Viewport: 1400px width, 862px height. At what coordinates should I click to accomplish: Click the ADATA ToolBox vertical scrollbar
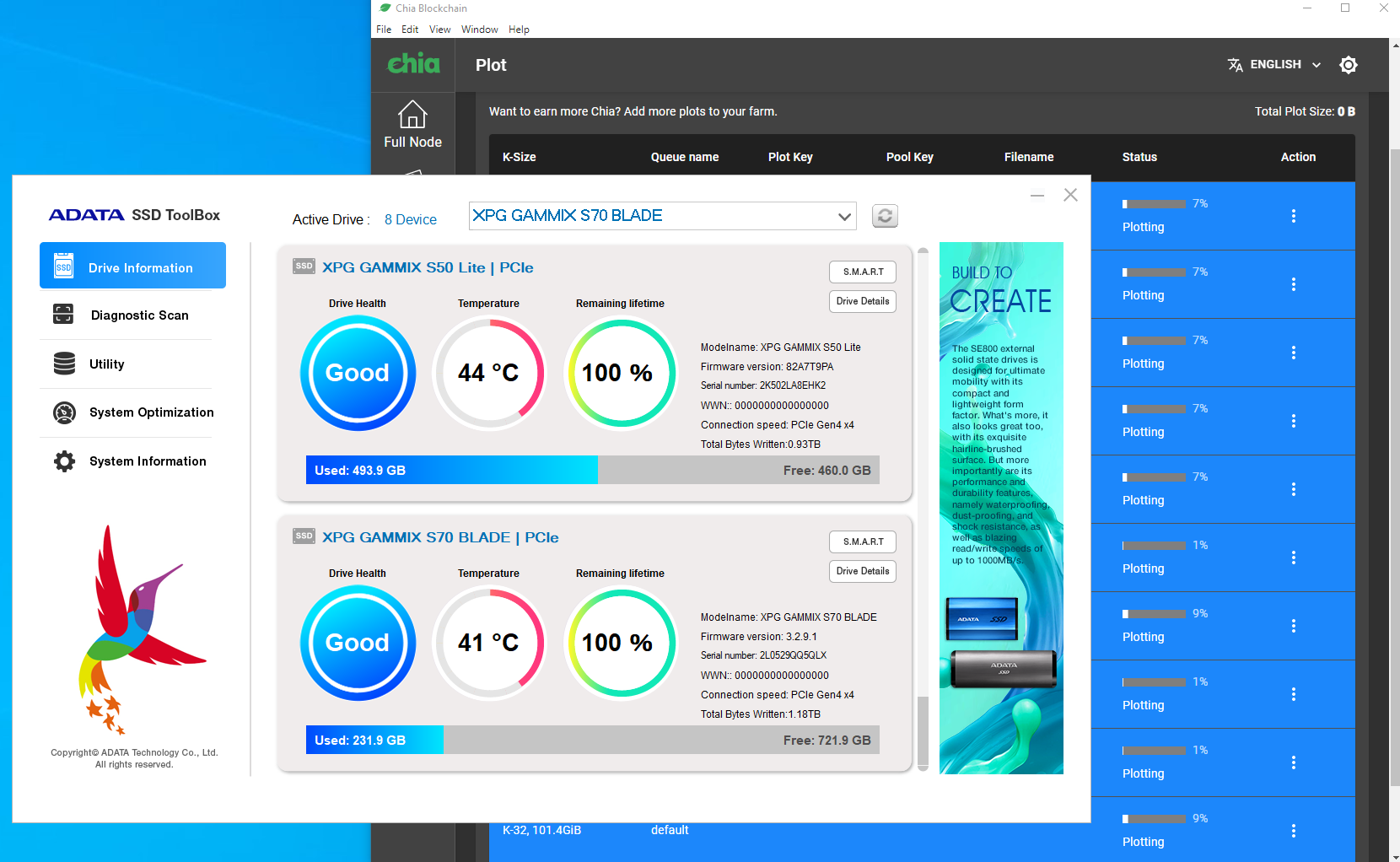click(923, 510)
